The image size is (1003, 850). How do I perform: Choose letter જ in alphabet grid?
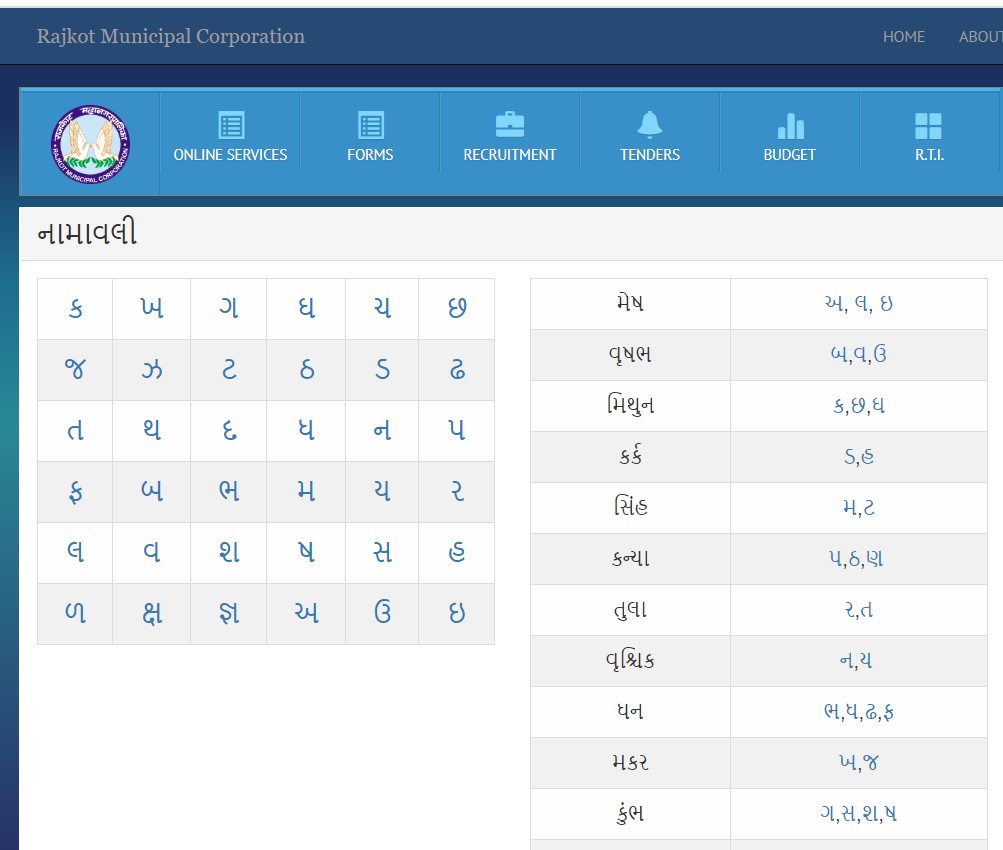tap(75, 369)
